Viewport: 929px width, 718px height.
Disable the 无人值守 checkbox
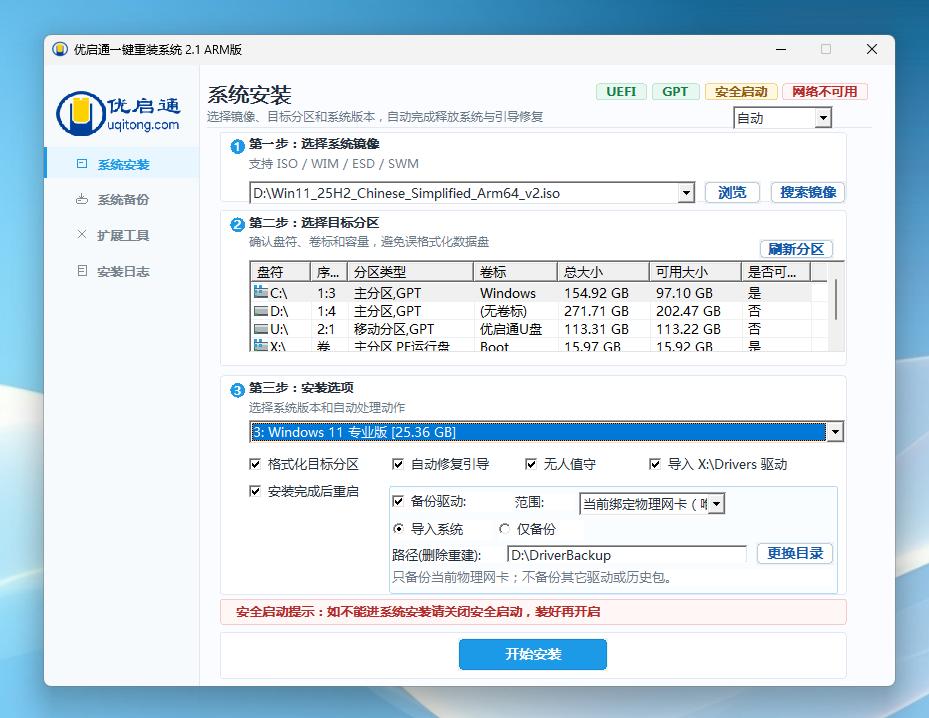531,464
